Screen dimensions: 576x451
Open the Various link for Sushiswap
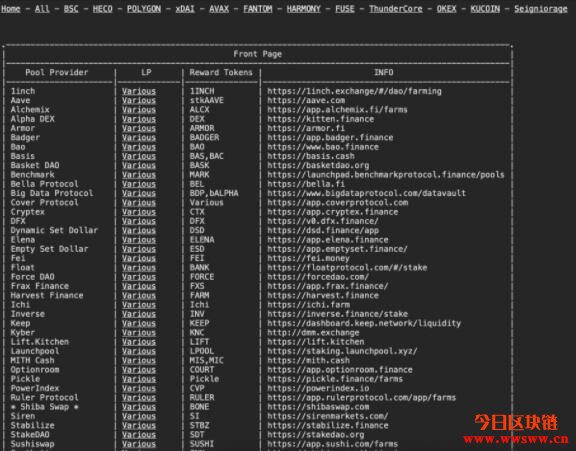(x=139, y=444)
